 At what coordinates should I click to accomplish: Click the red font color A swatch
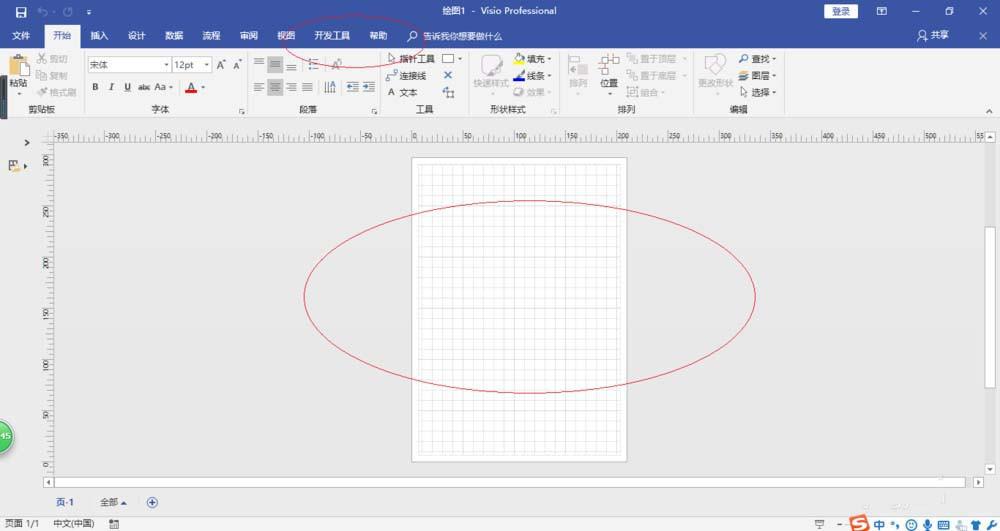click(x=191, y=88)
